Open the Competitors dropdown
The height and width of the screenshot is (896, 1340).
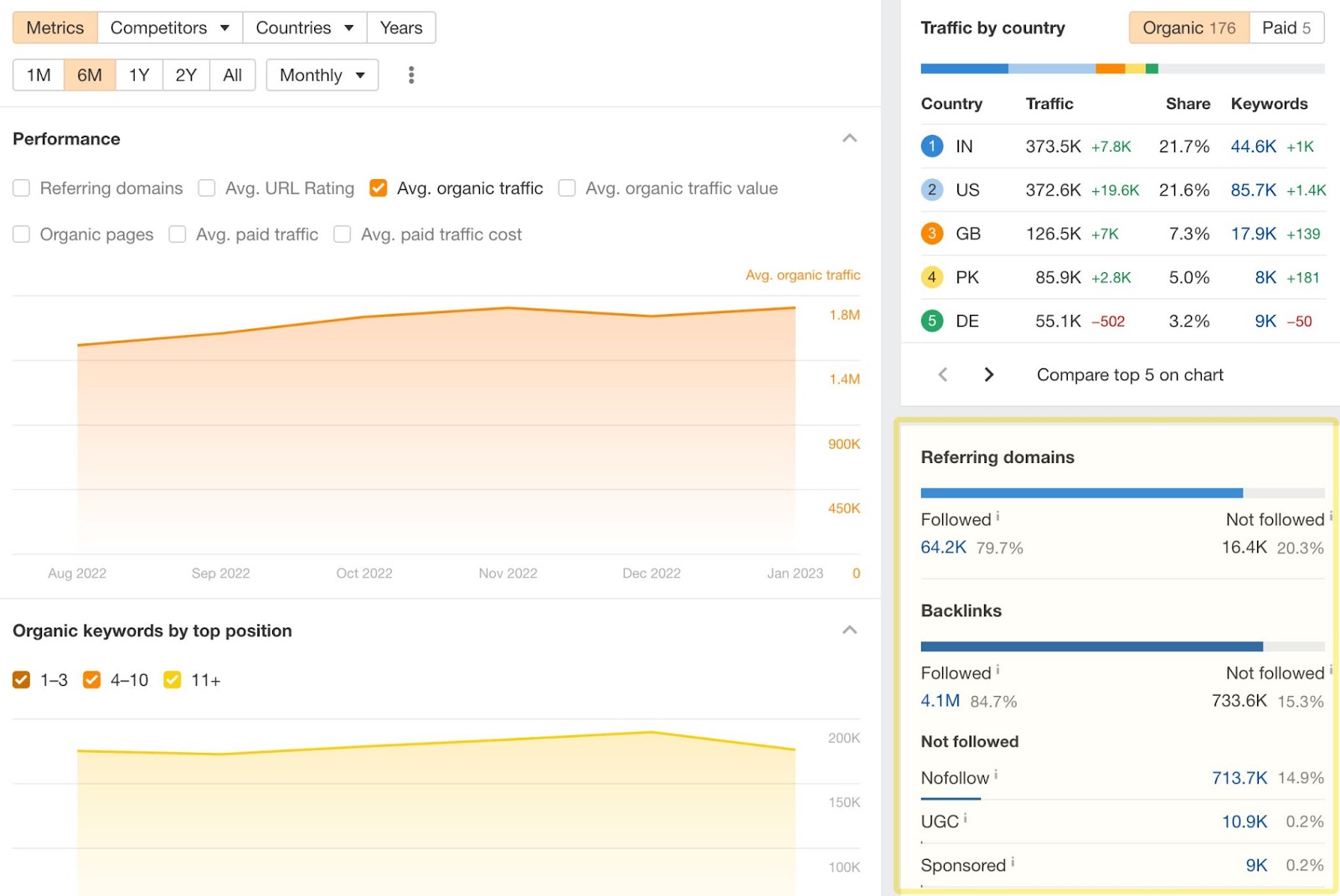[x=169, y=27]
